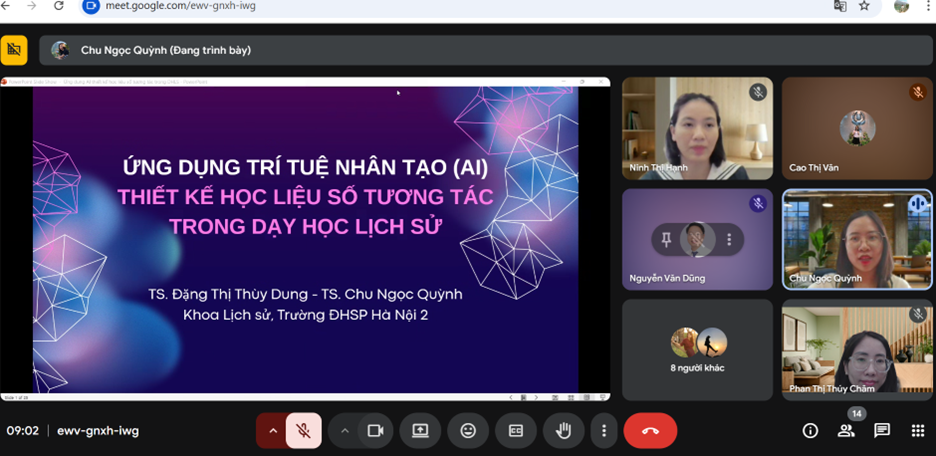Toggle the camera on or off
This screenshot has height=456, width=936.
[x=375, y=431]
